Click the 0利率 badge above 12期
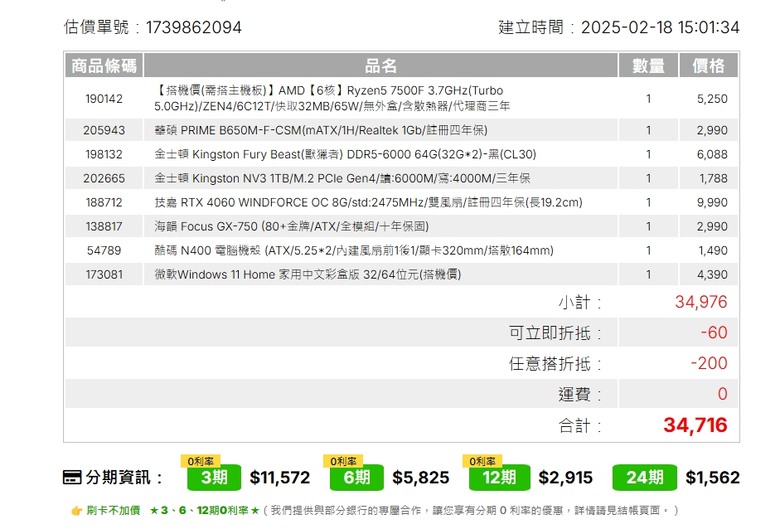Image resolution: width=780 pixels, height=529 pixels. click(x=483, y=461)
